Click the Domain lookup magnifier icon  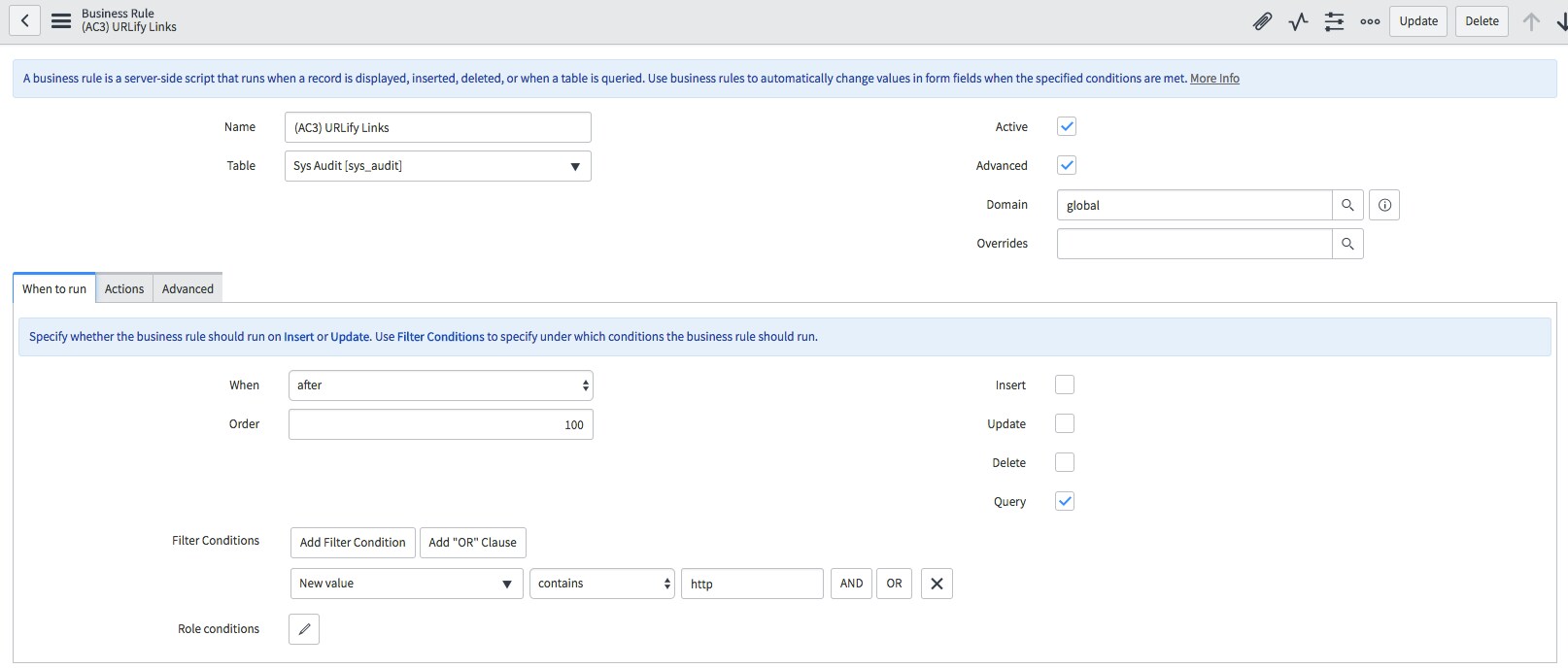1347,205
